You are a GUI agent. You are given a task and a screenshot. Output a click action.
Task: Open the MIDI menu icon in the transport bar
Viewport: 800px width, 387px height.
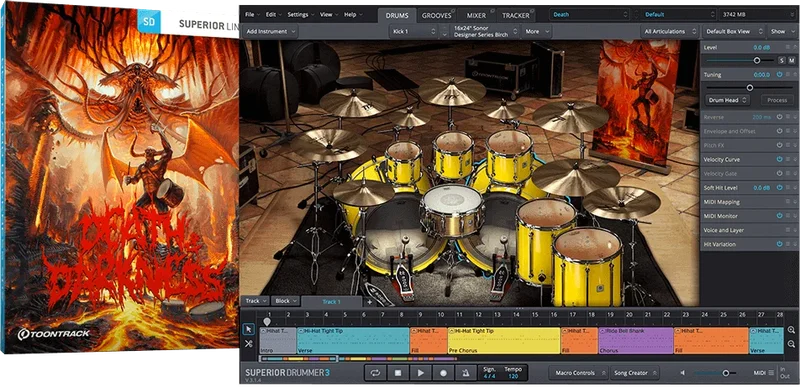tap(770, 373)
